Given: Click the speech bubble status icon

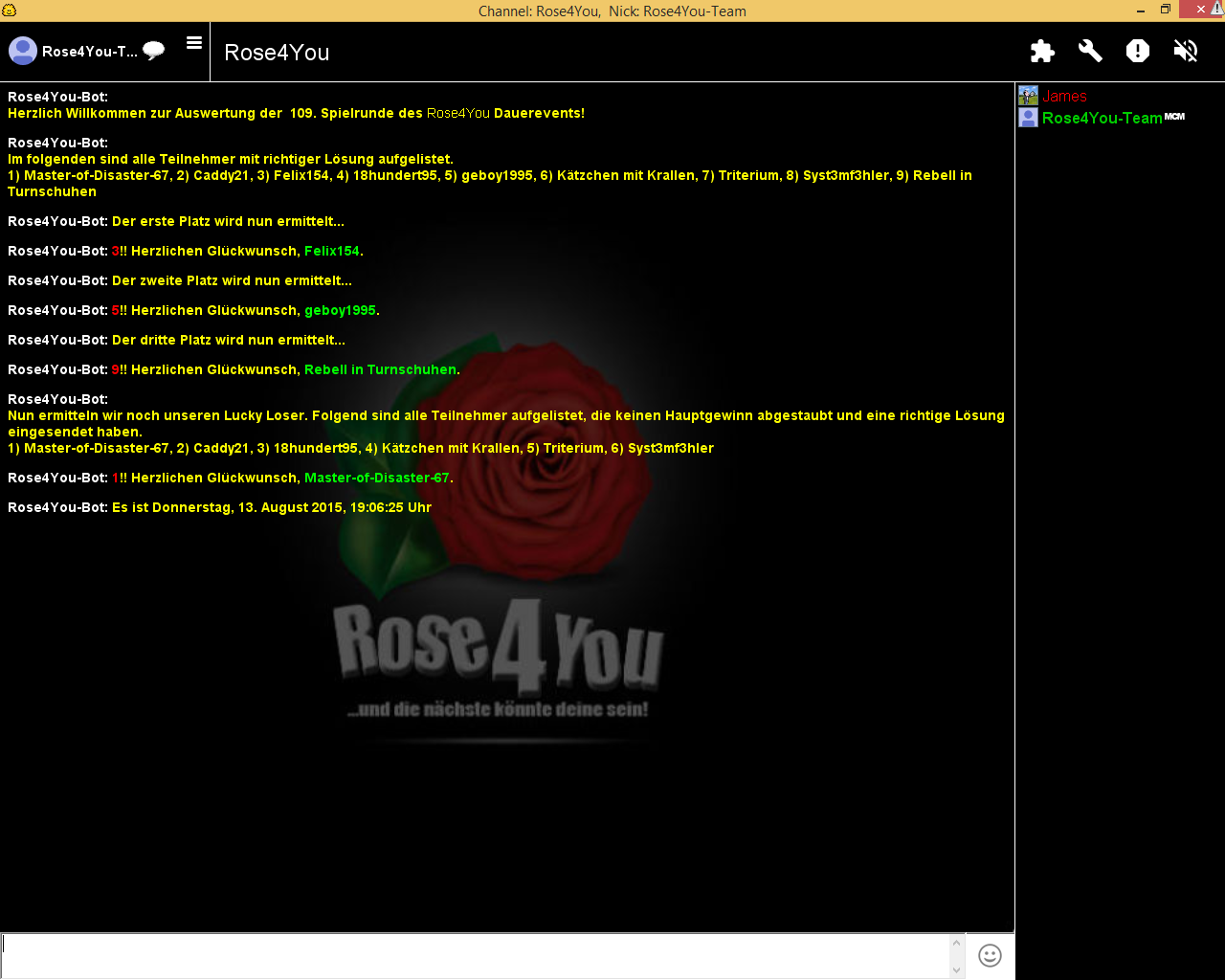Looking at the screenshot, I should 153,51.
